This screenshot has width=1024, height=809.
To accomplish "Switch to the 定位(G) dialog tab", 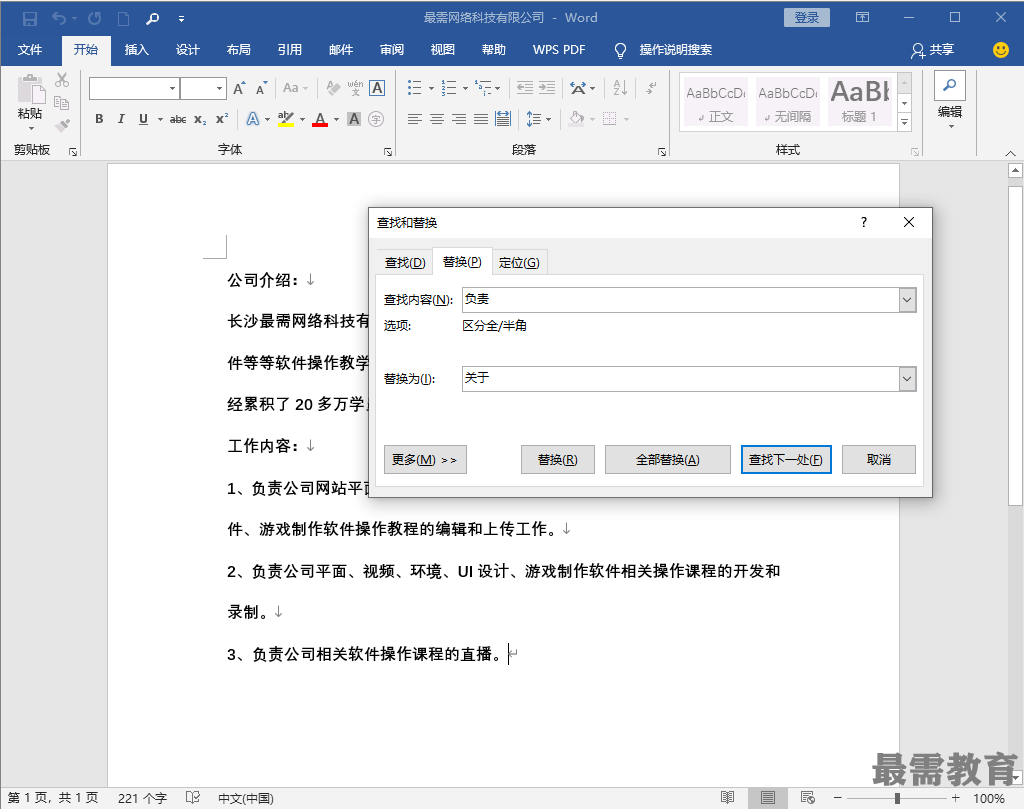I will pos(519,262).
